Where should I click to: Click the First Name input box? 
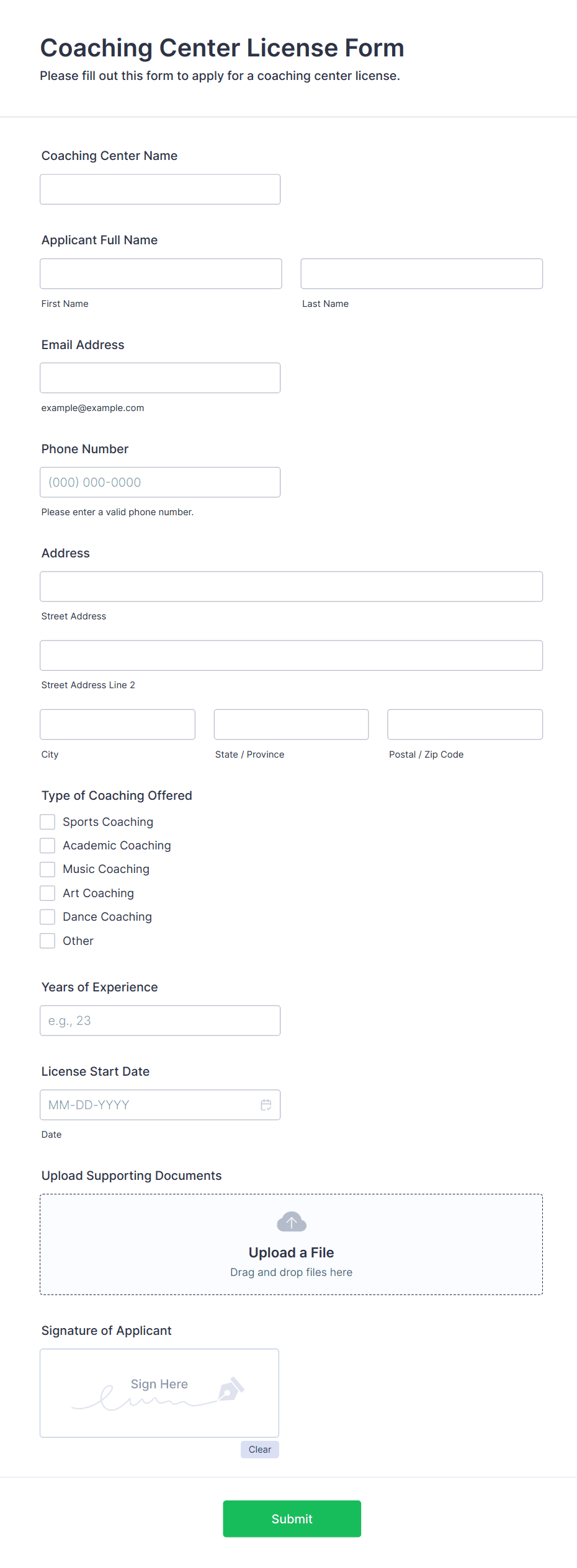160,273
